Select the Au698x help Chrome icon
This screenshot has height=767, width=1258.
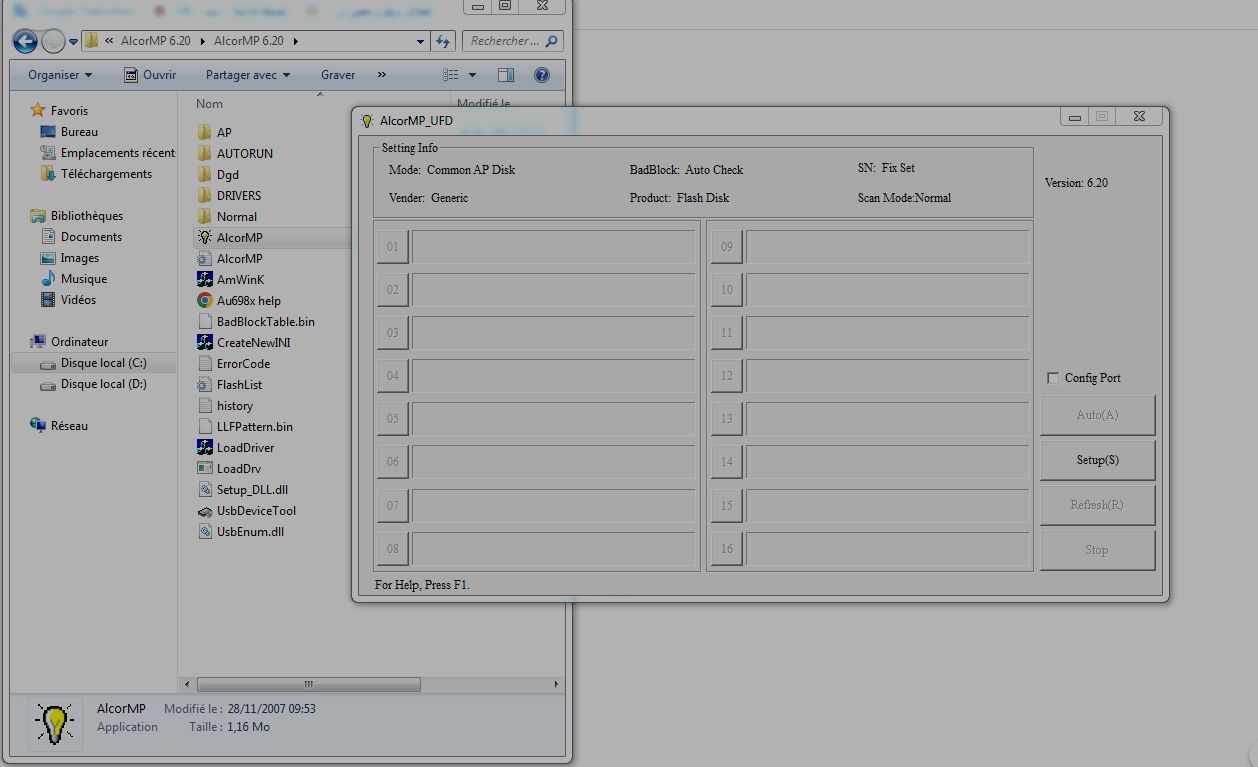click(x=205, y=300)
